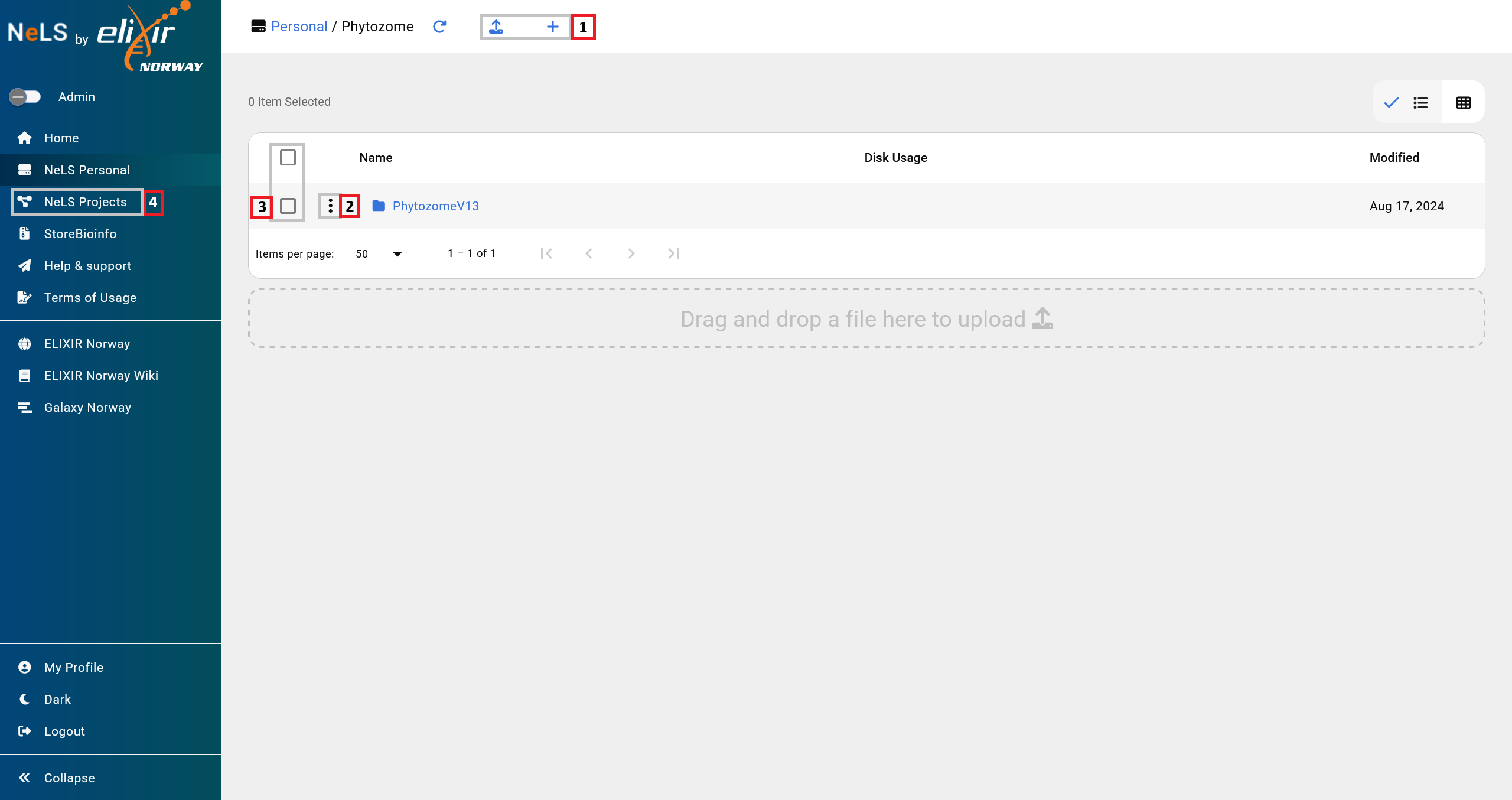Click the upload file icon in toolbar
The width and height of the screenshot is (1512, 800).
coord(496,27)
